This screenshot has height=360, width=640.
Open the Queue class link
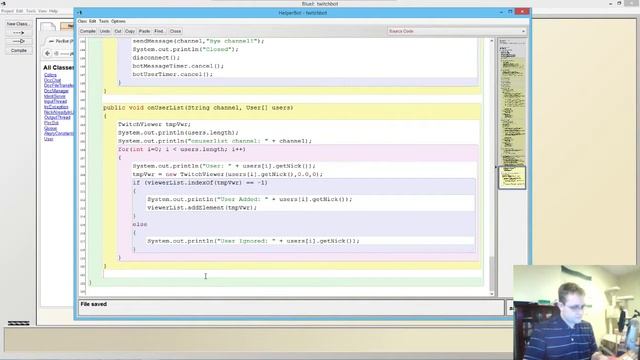tap(50, 128)
